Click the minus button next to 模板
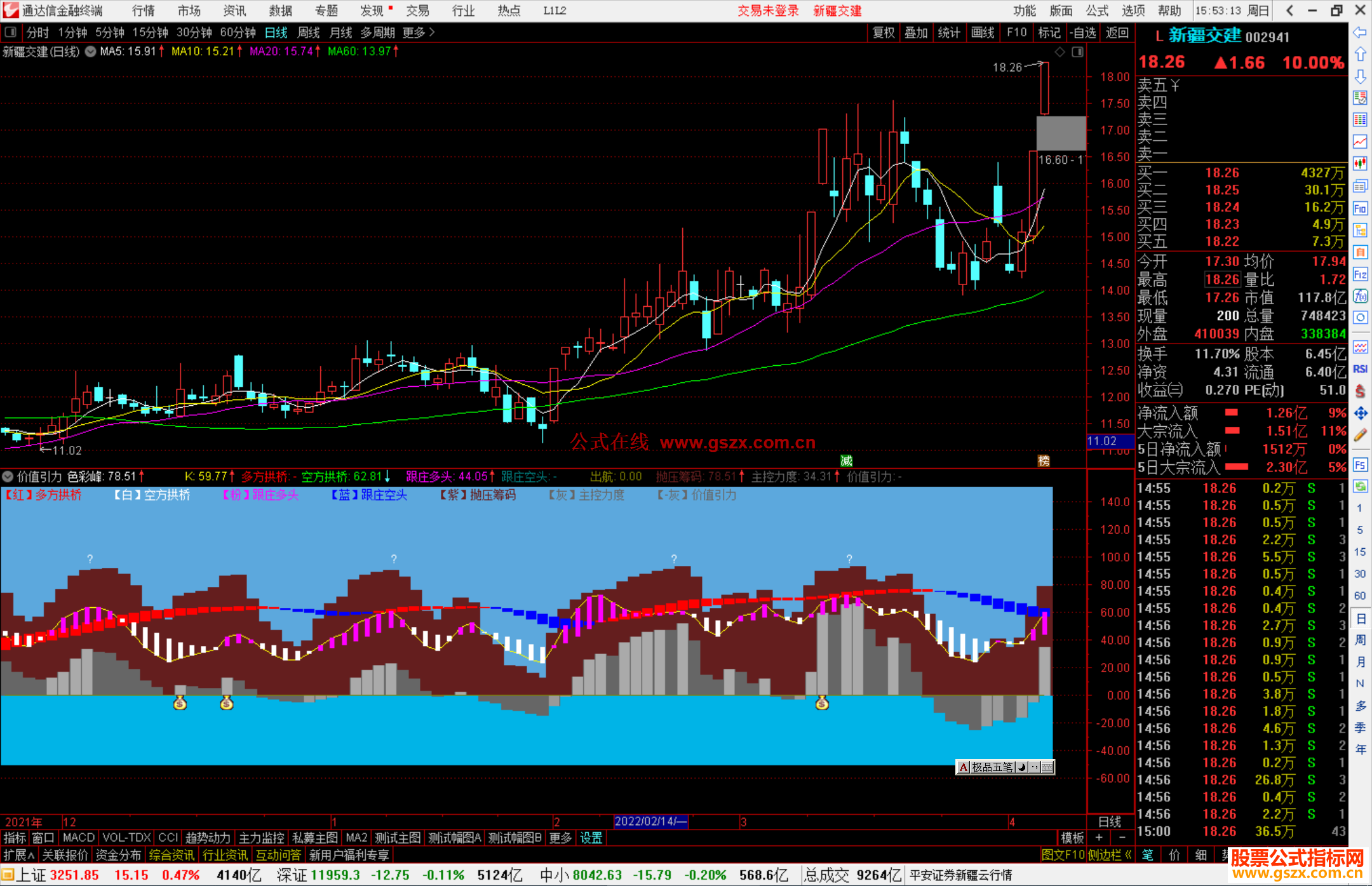The image size is (1372, 886). click(x=1122, y=838)
